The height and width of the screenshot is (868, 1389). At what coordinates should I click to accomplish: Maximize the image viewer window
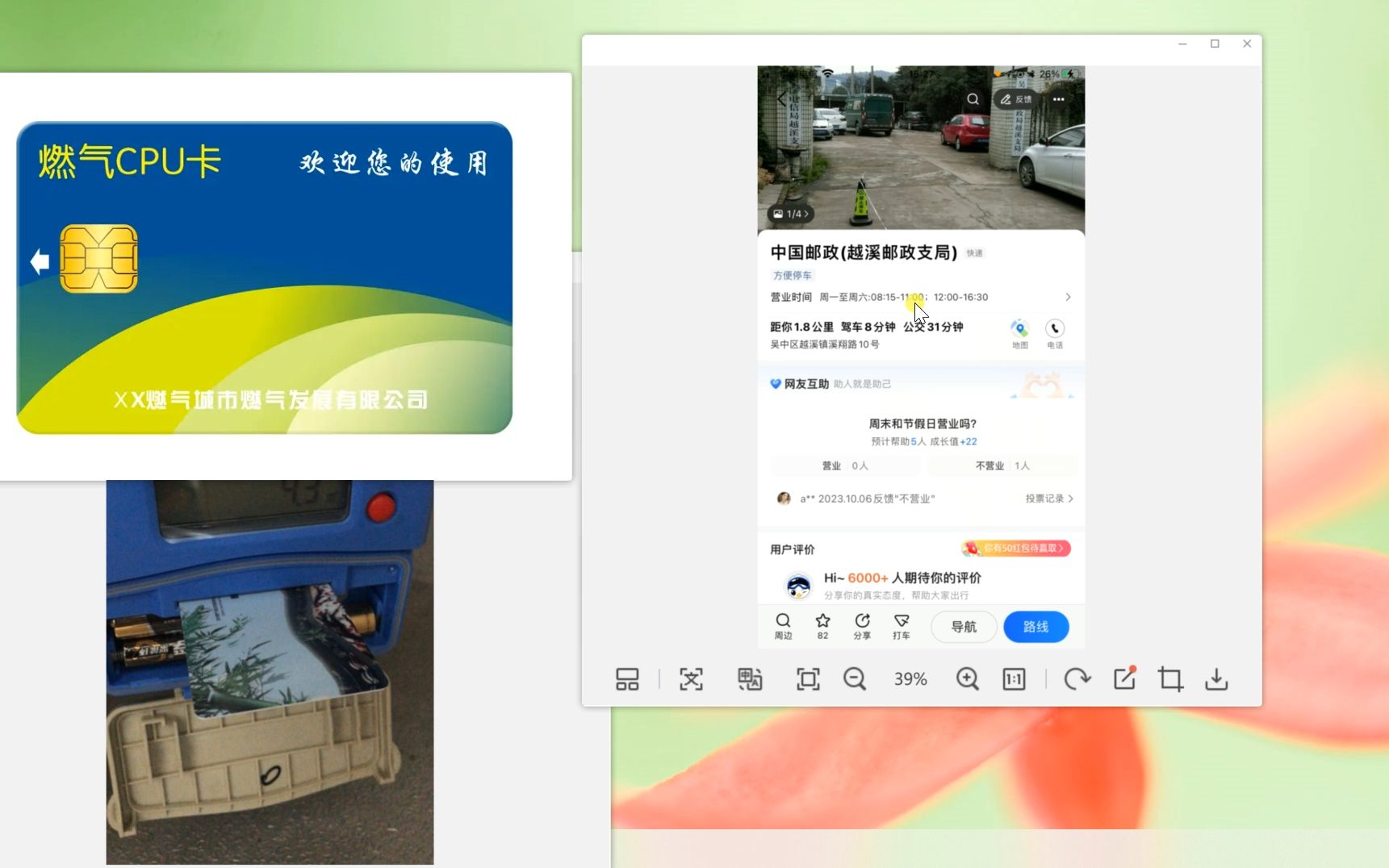1215,44
